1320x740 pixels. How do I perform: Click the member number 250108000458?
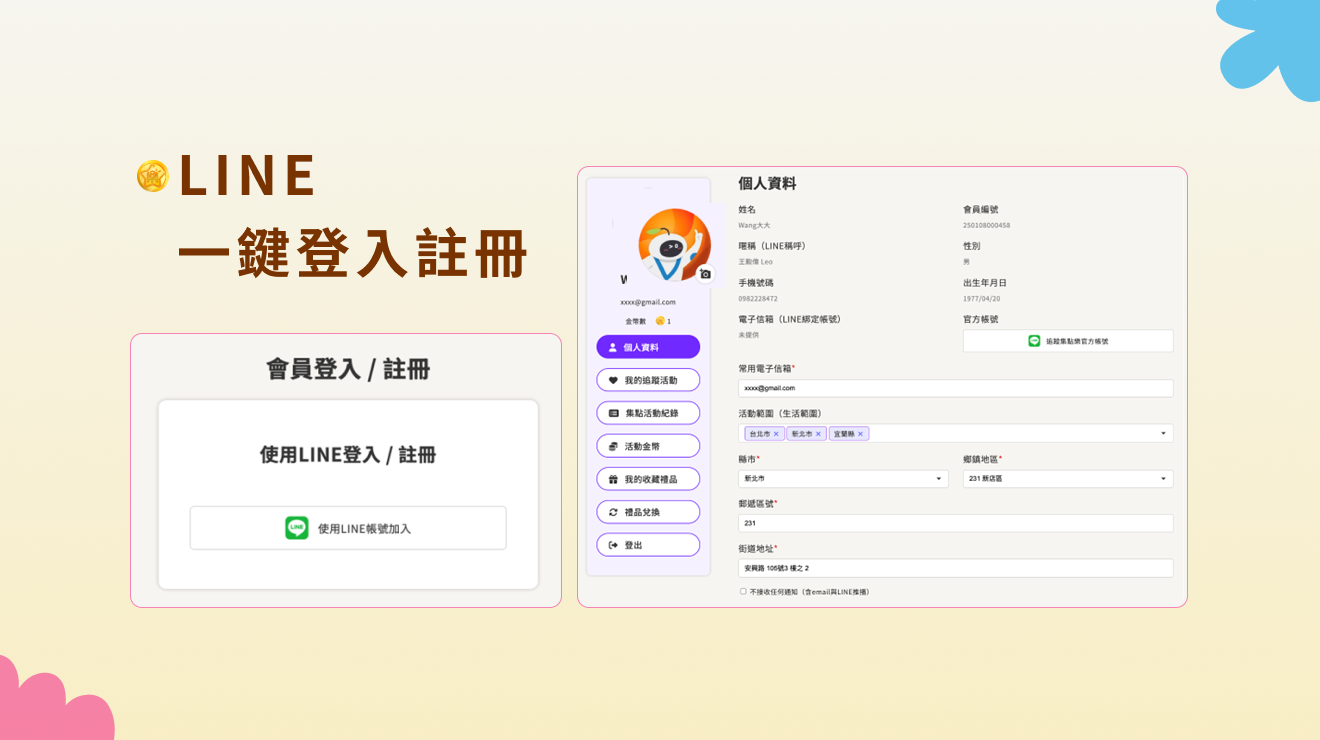click(986, 226)
